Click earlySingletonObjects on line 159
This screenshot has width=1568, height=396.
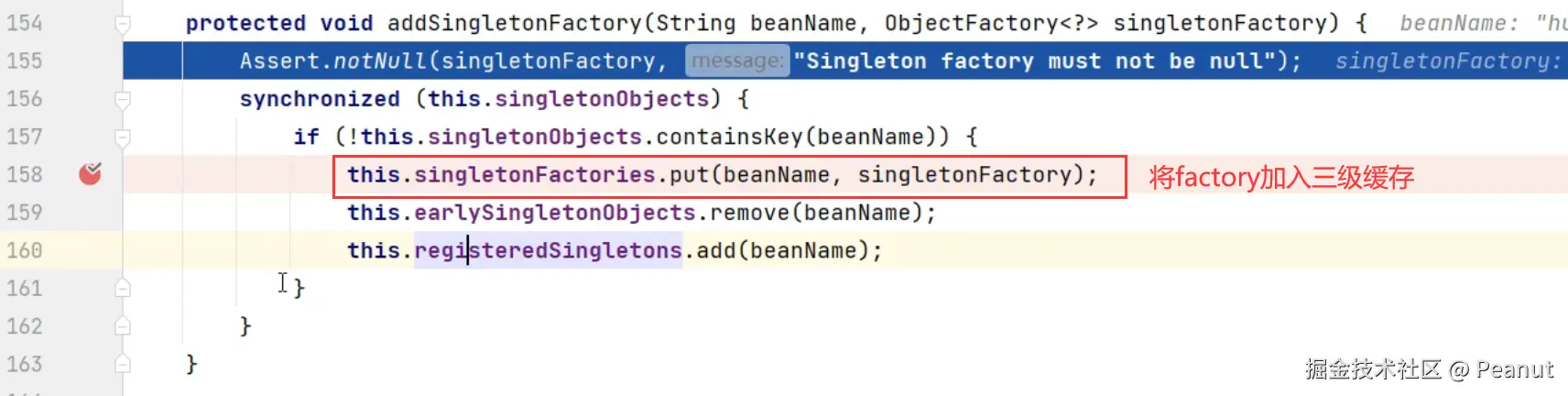pyautogui.click(x=555, y=213)
